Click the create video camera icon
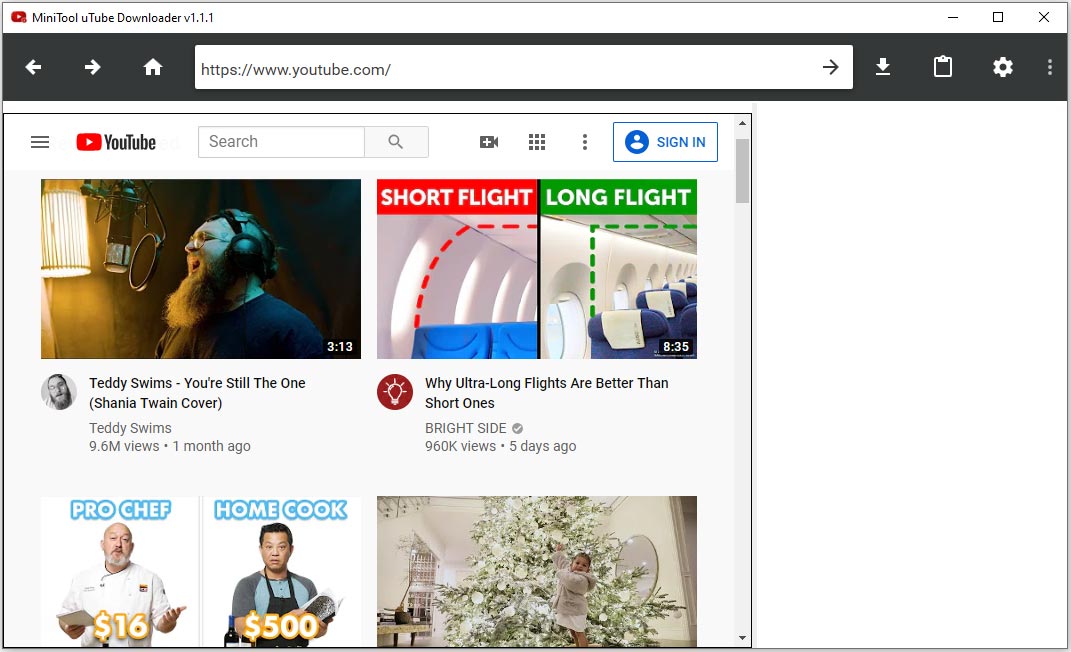1071x652 pixels. click(489, 142)
